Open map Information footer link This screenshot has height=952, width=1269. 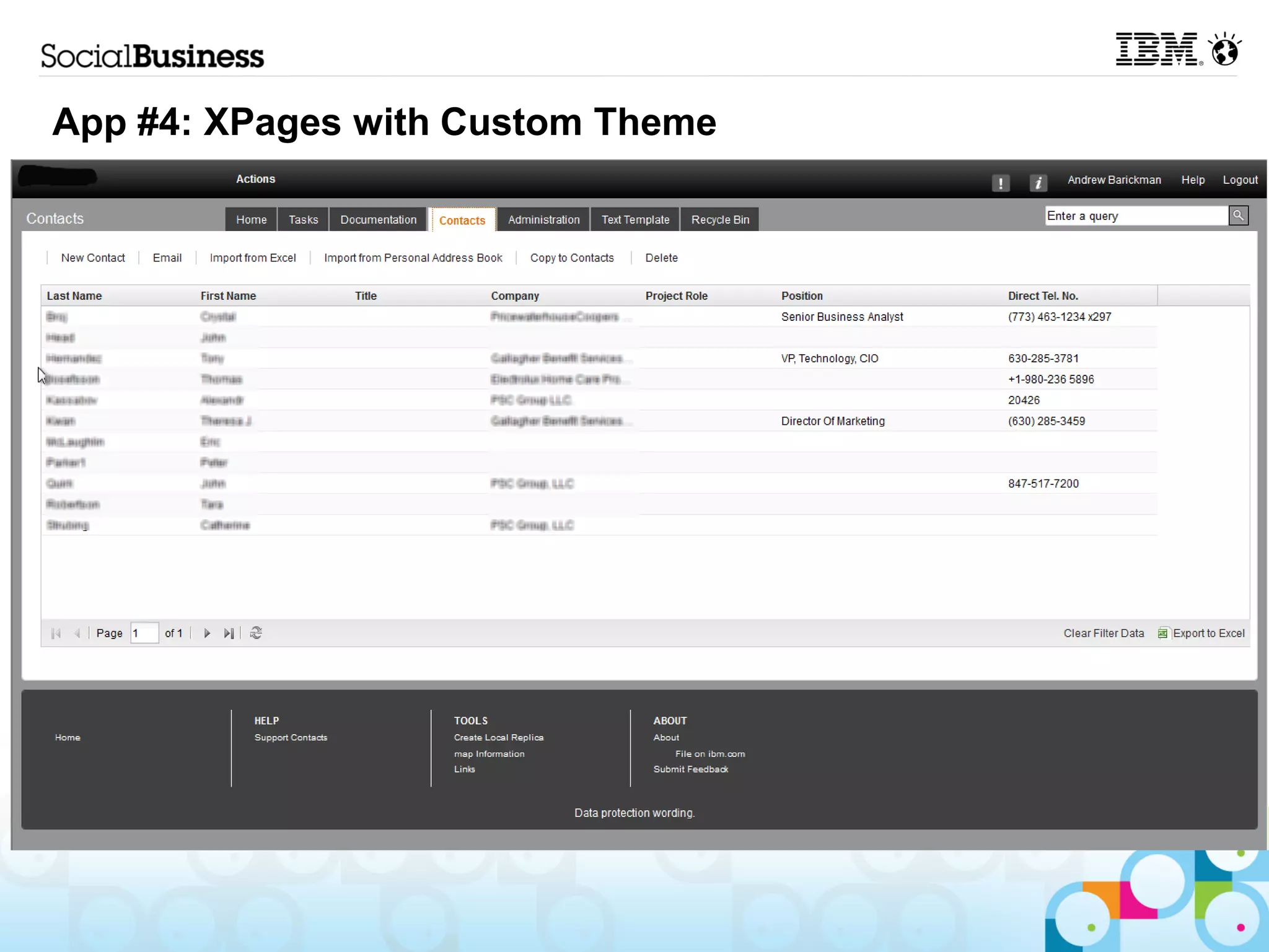pyautogui.click(x=489, y=754)
